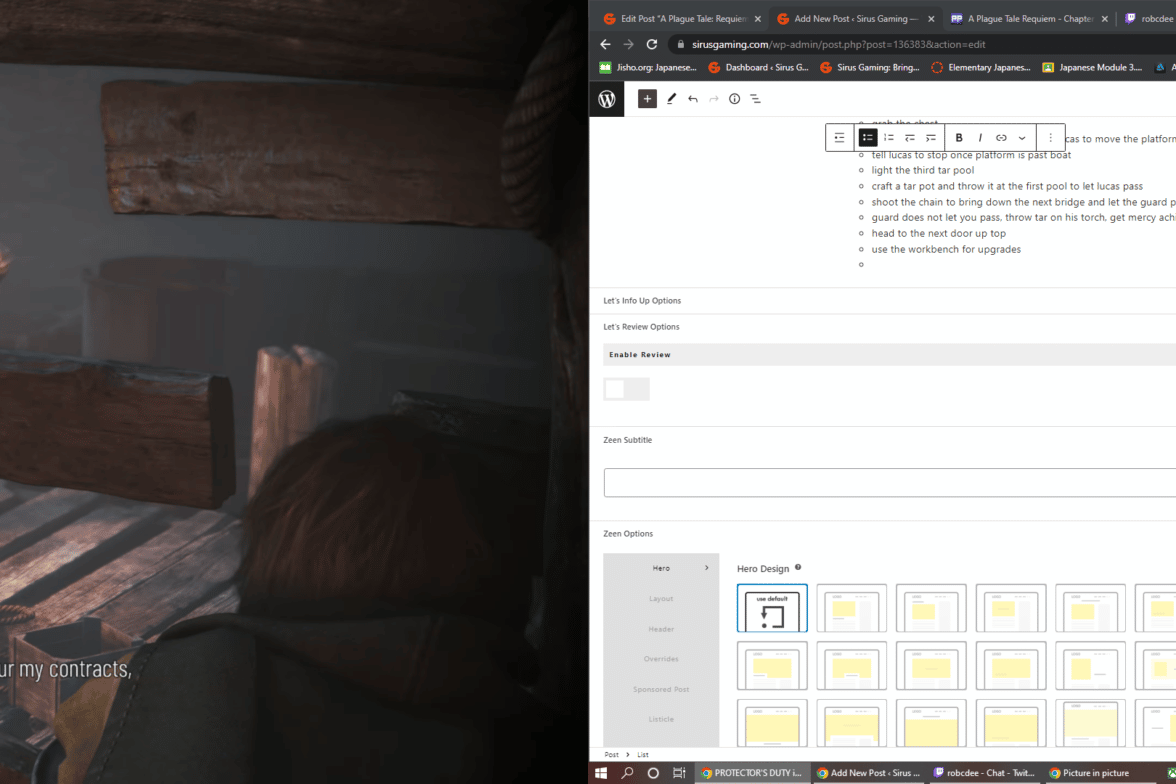Click the list block type icon in the block toolbar
The image size is (1176, 784).
[x=839, y=138]
